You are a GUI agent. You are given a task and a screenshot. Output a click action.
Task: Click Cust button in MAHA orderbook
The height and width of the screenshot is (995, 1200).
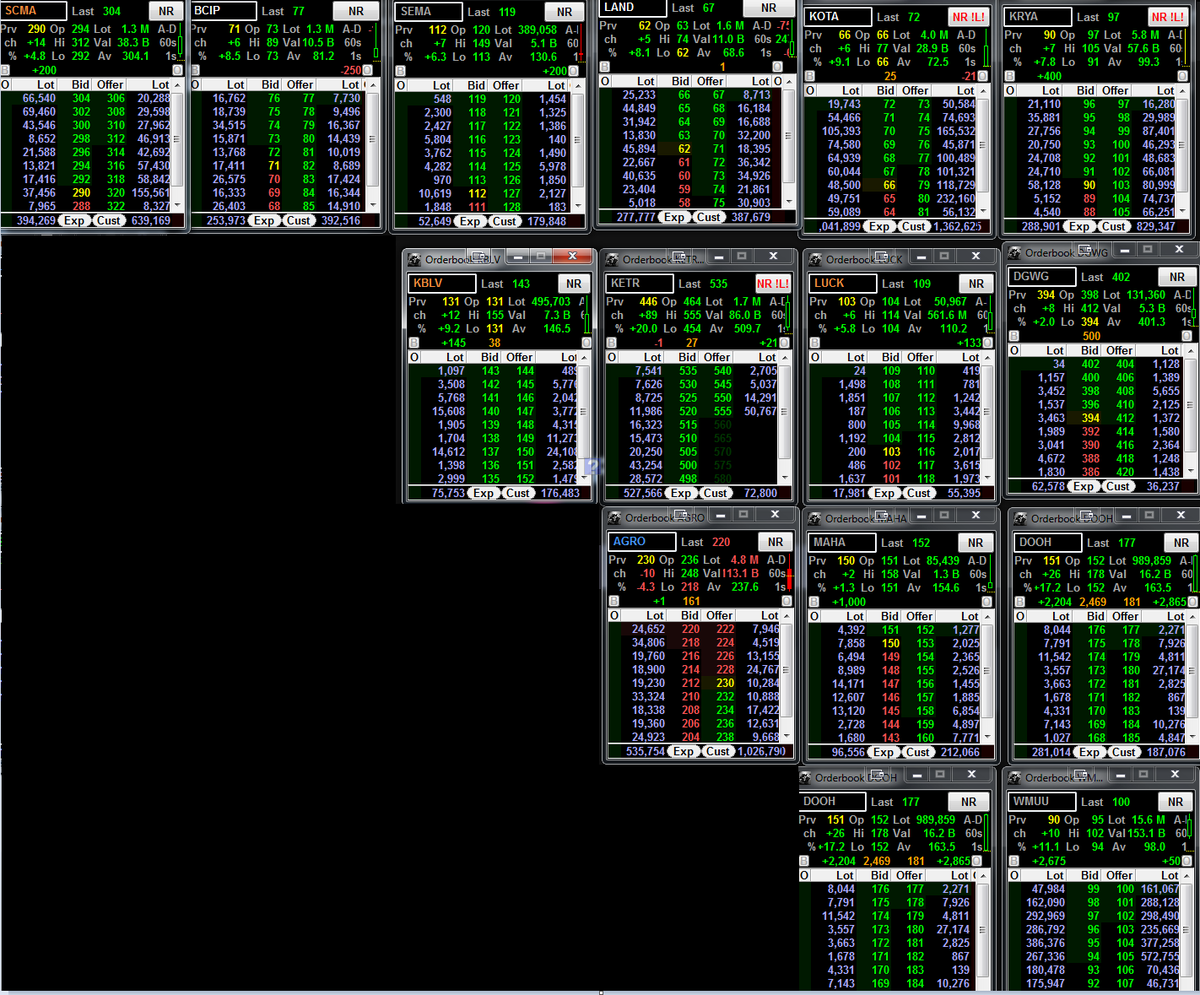pos(919,752)
